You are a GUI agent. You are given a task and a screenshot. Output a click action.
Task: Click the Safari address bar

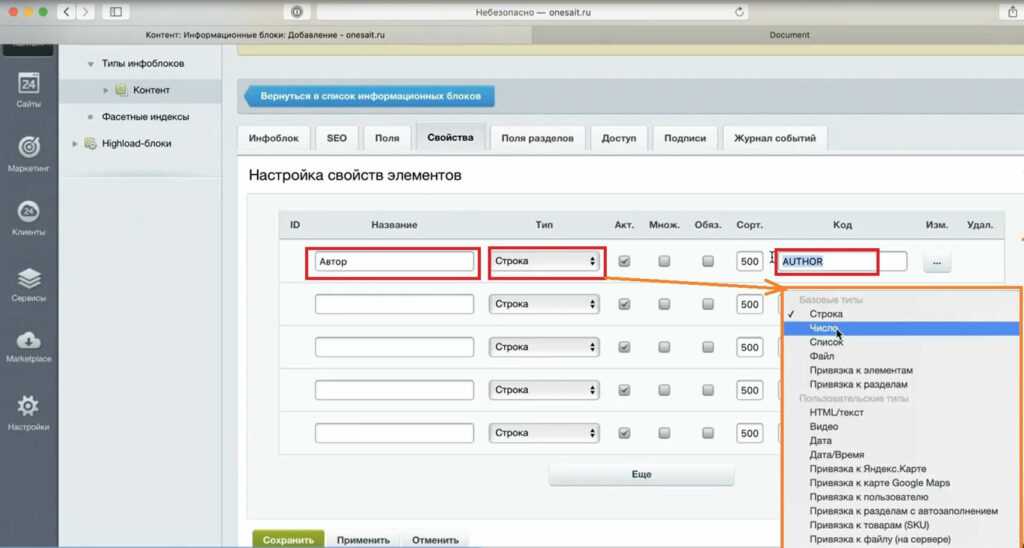pyautogui.click(x=532, y=12)
